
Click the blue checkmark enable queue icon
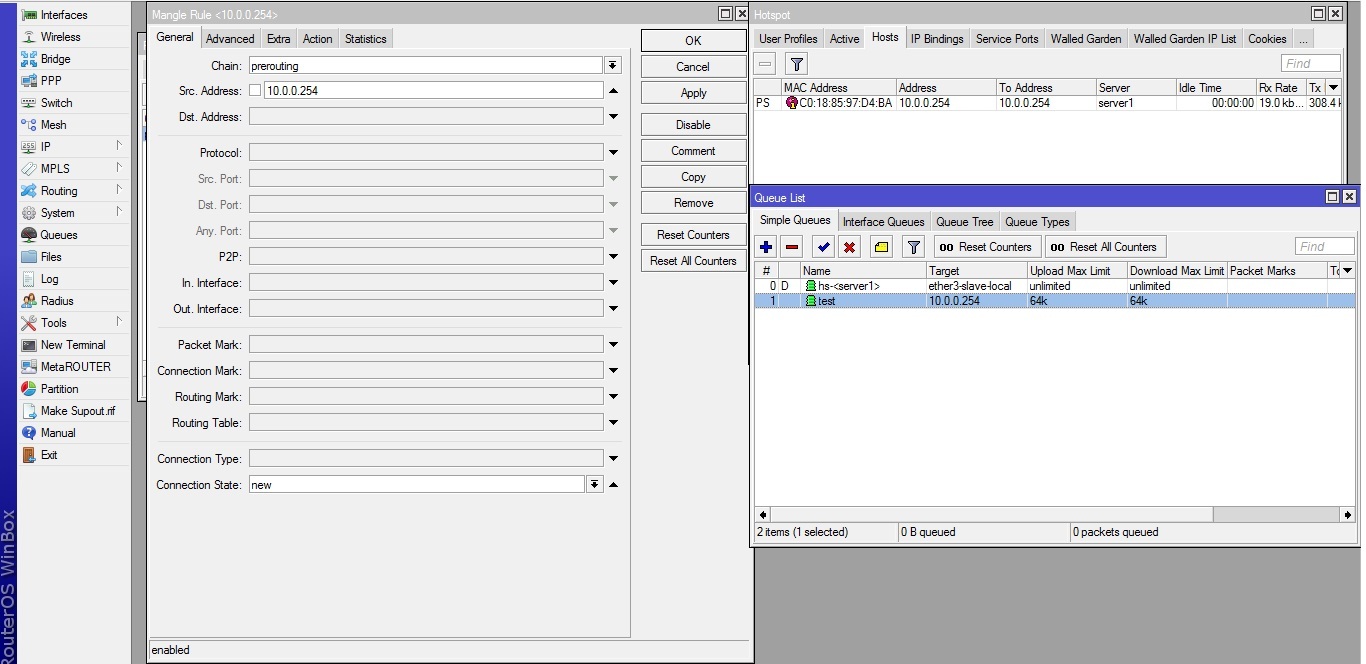tap(823, 247)
